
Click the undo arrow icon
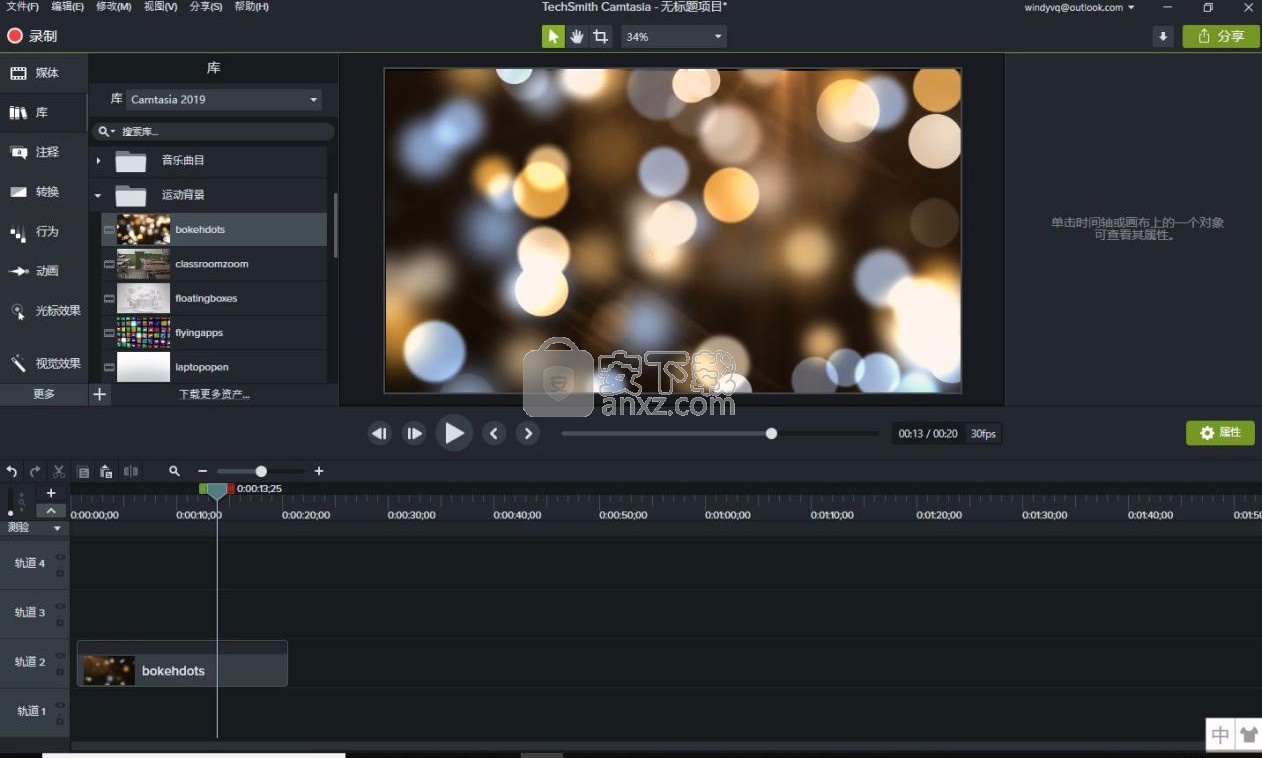(x=12, y=471)
